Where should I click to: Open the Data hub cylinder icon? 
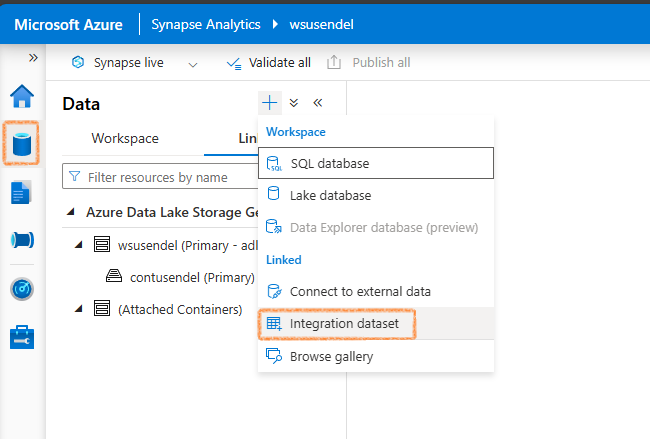[22, 144]
